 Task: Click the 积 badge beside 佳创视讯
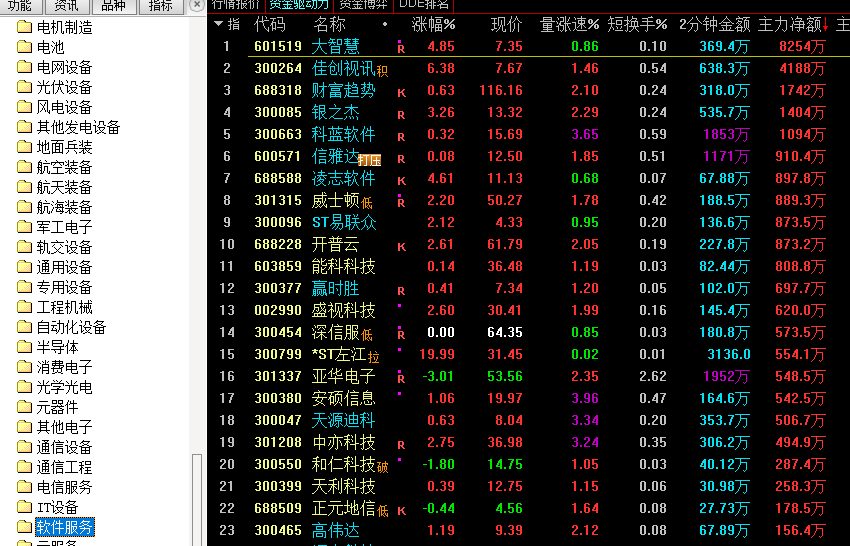coord(382,71)
